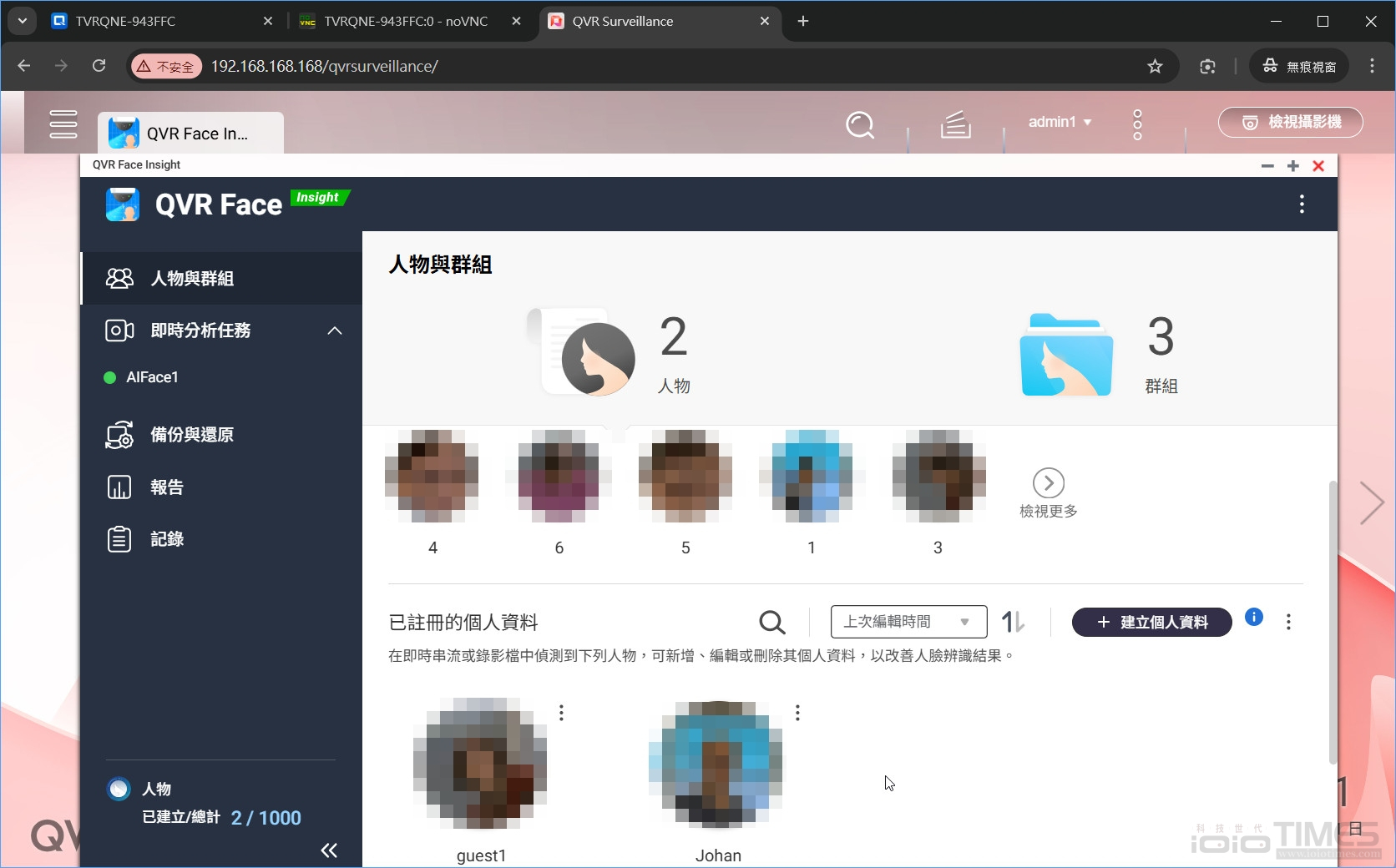The width and height of the screenshot is (1396, 868).
Task: Open the hamburger menu beside QVR Face Insight
Action: coord(63,124)
